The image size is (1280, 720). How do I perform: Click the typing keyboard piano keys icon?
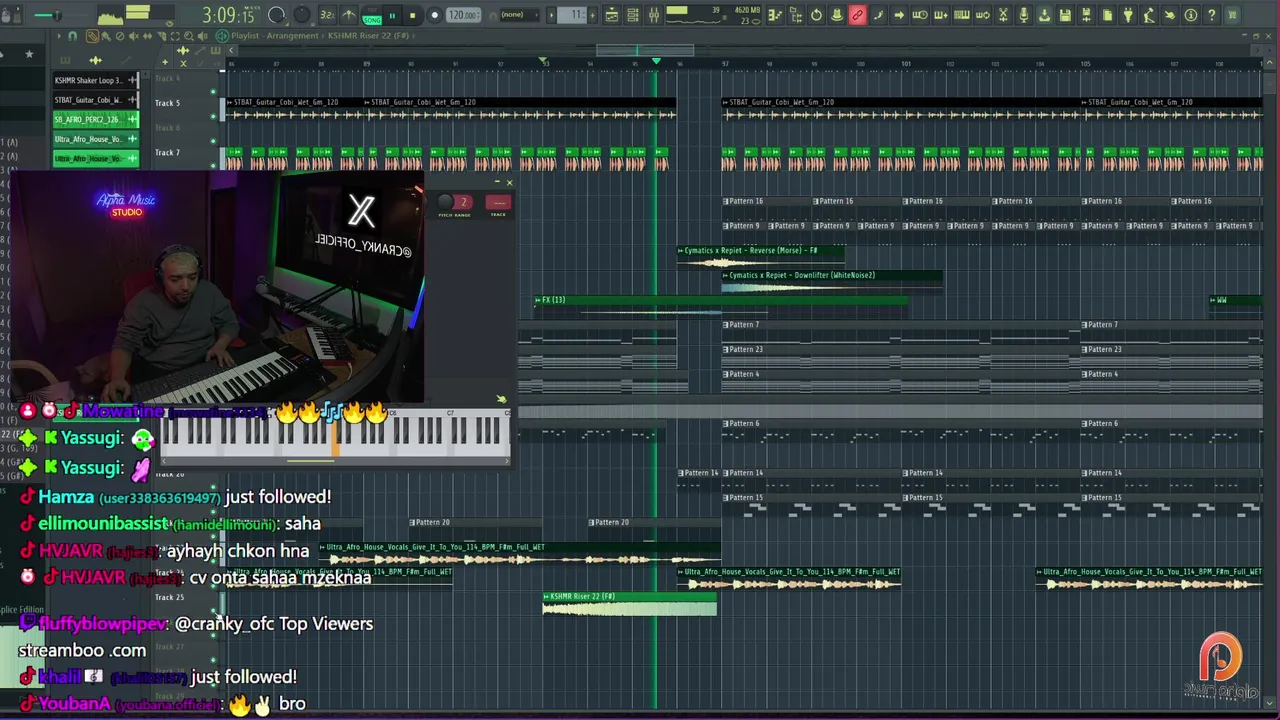pyautogui.click(x=961, y=15)
